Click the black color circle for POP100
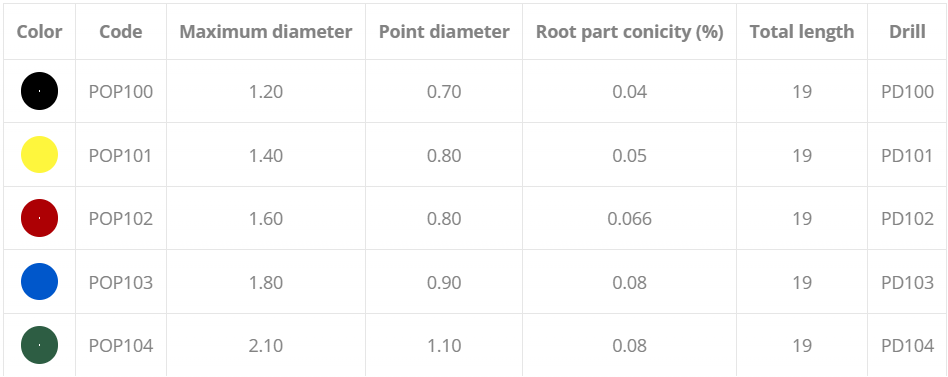The height and width of the screenshot is (377, 948). 39,91
